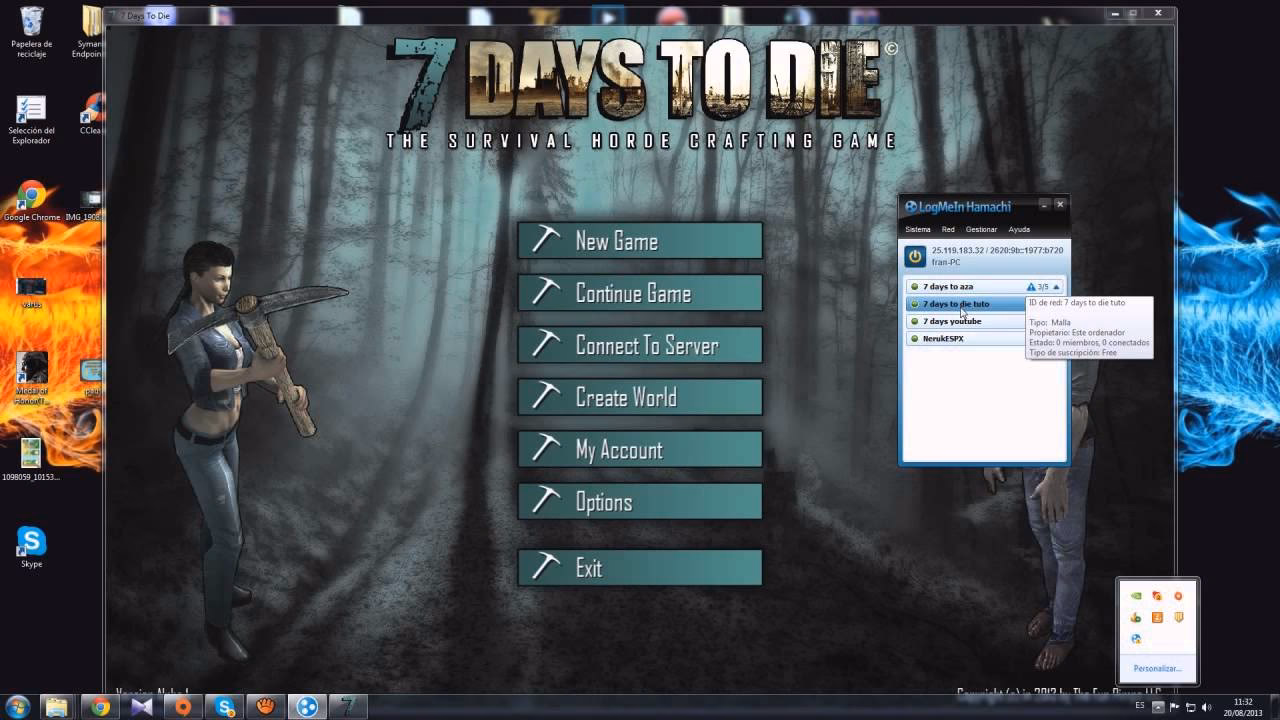Close the LogMeIn Hamachi window
Viewport: 1280px width, 720px height.
[x=1060, y=205]
